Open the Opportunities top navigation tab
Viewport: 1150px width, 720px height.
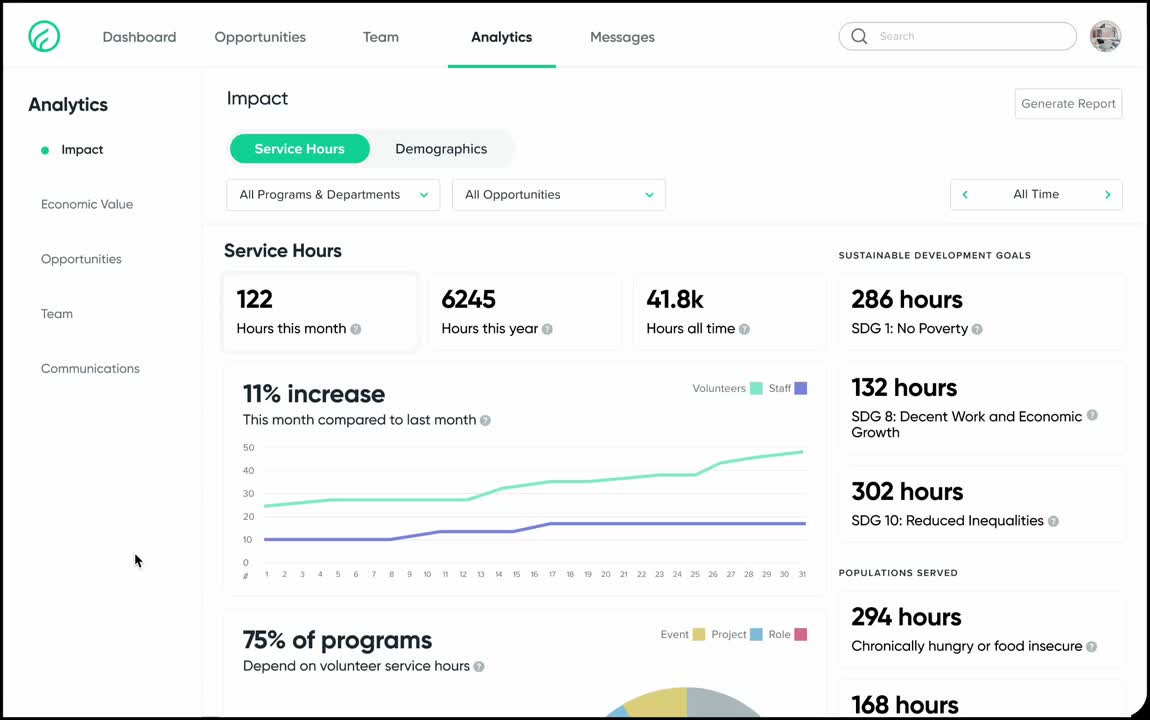point(260,37)
